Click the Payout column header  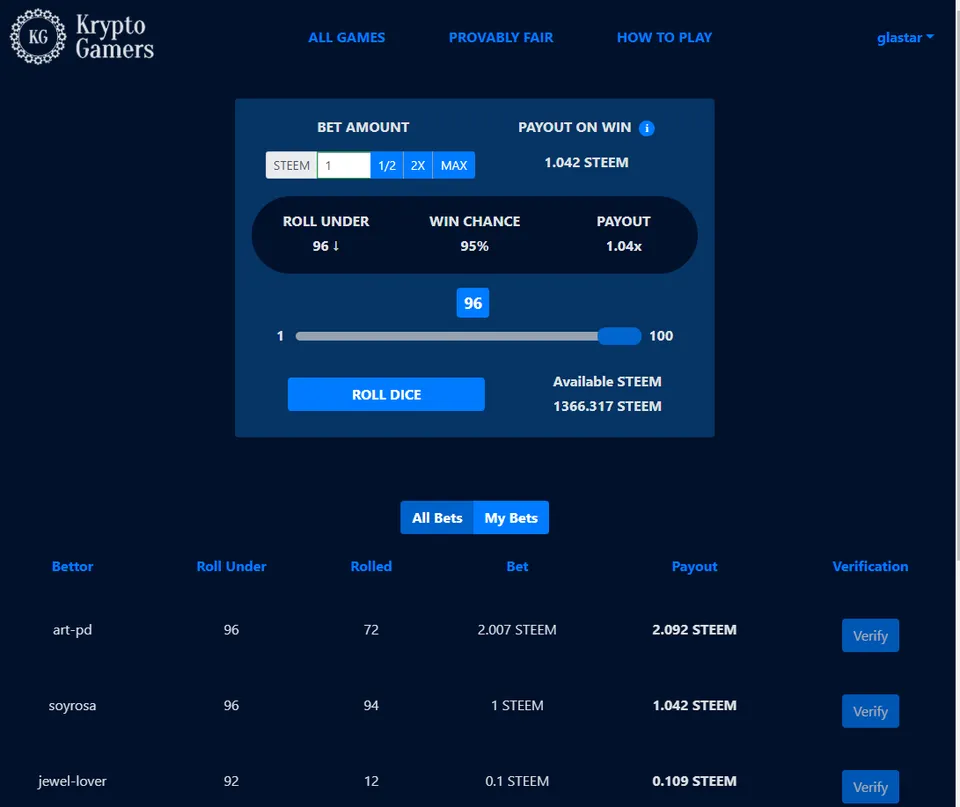coord(694,566)
